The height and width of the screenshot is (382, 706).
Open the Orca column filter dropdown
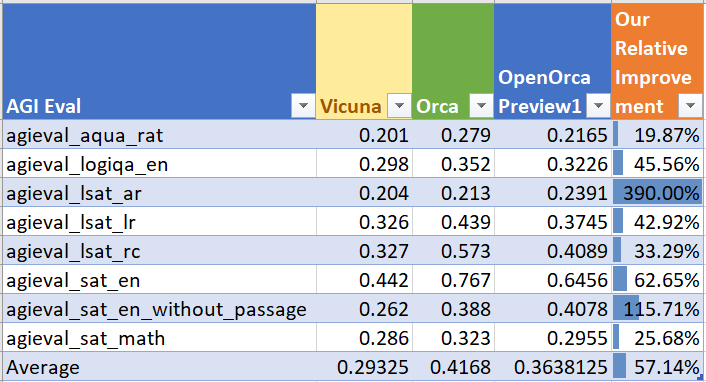pyautogui.click(x=481, y=106)
